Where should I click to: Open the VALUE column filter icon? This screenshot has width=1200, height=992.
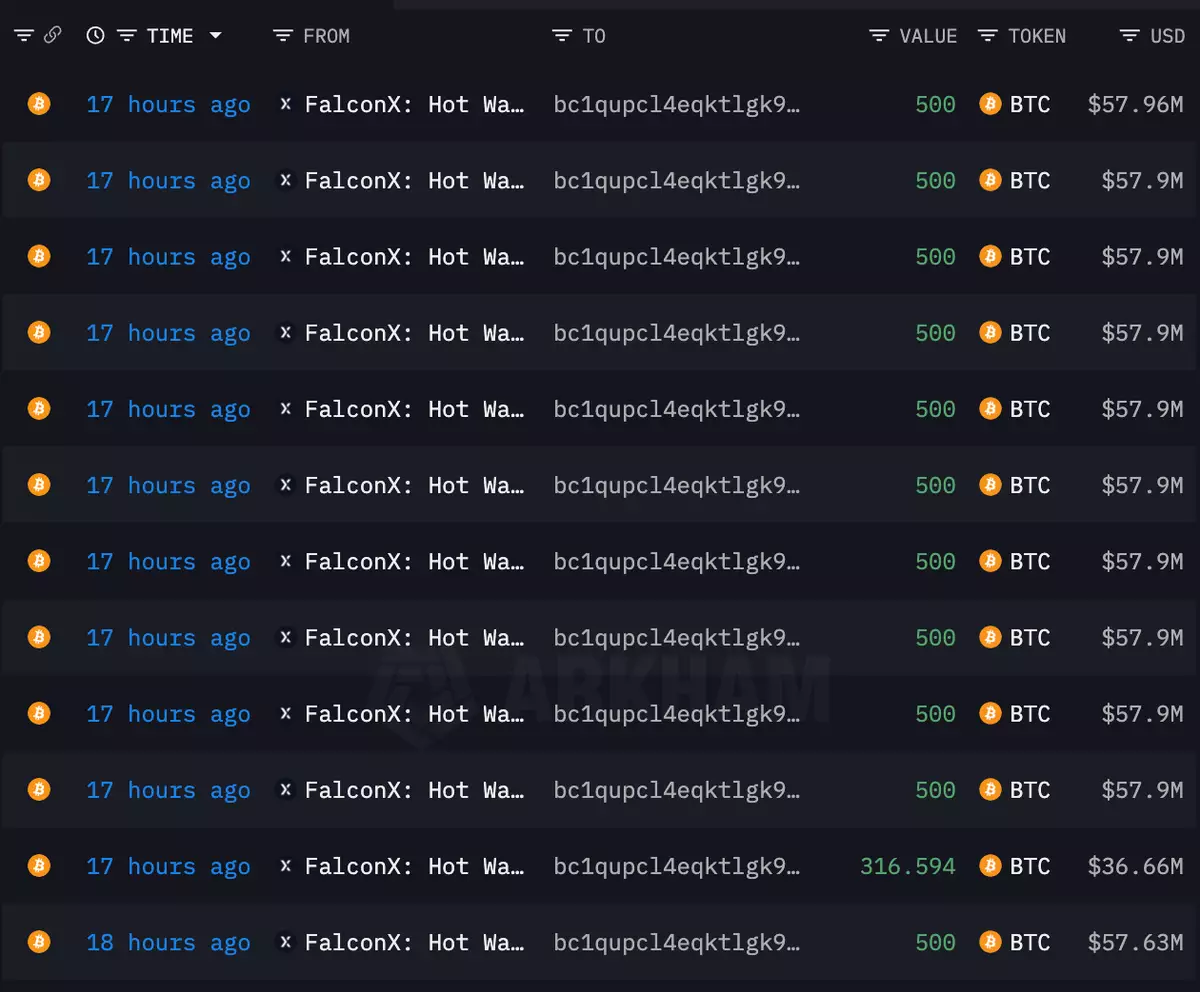(x=879, y=36)
